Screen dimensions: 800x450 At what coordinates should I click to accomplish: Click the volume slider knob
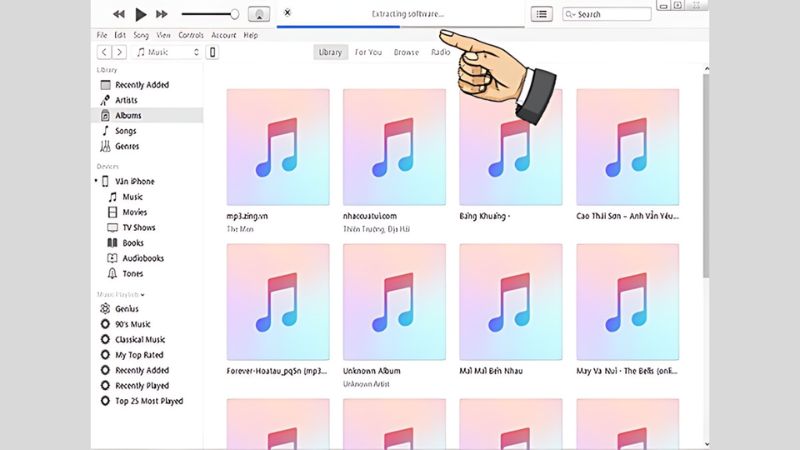tap(234, 14)
